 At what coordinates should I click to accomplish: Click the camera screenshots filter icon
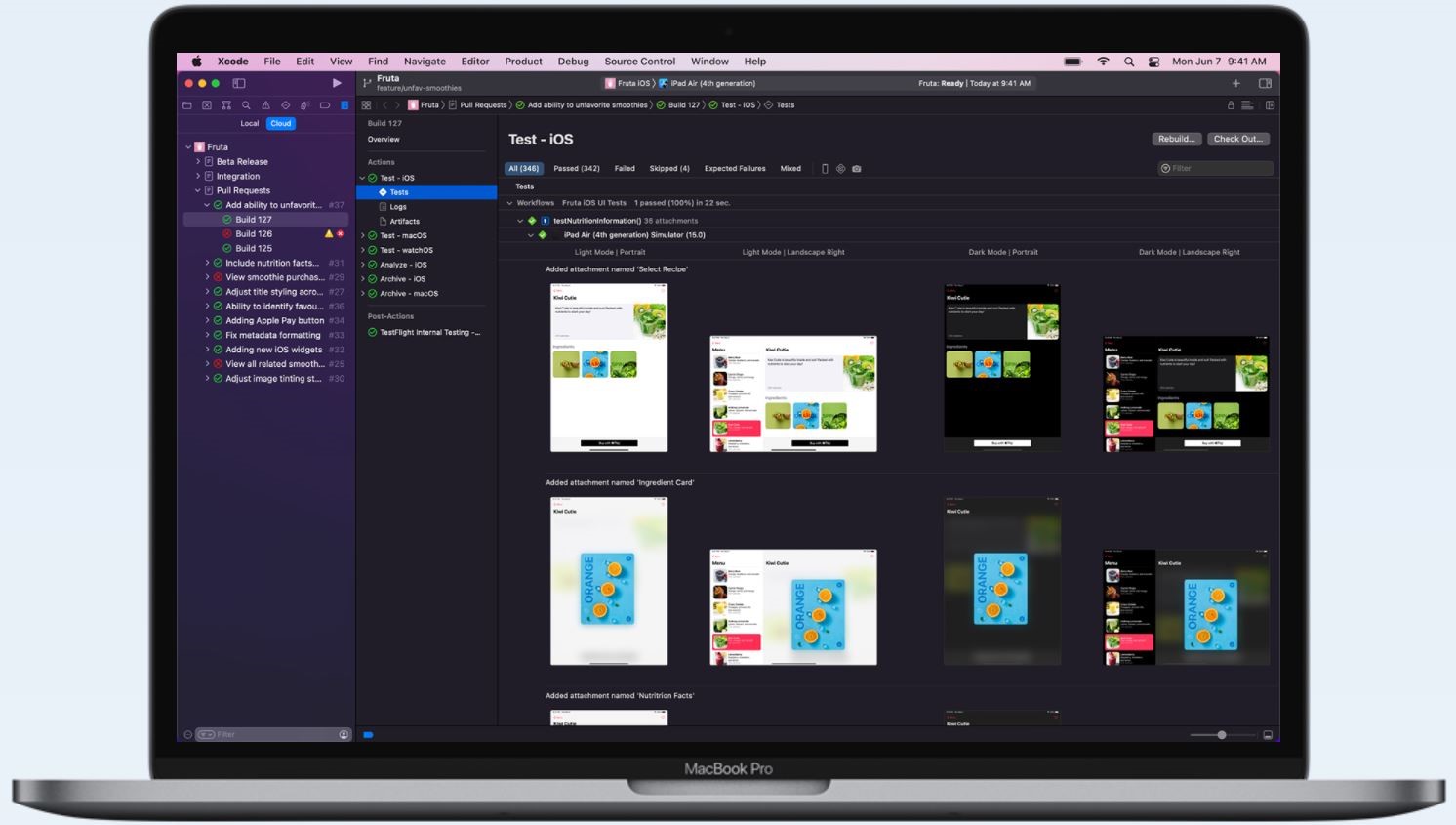[x=857, y=169]
